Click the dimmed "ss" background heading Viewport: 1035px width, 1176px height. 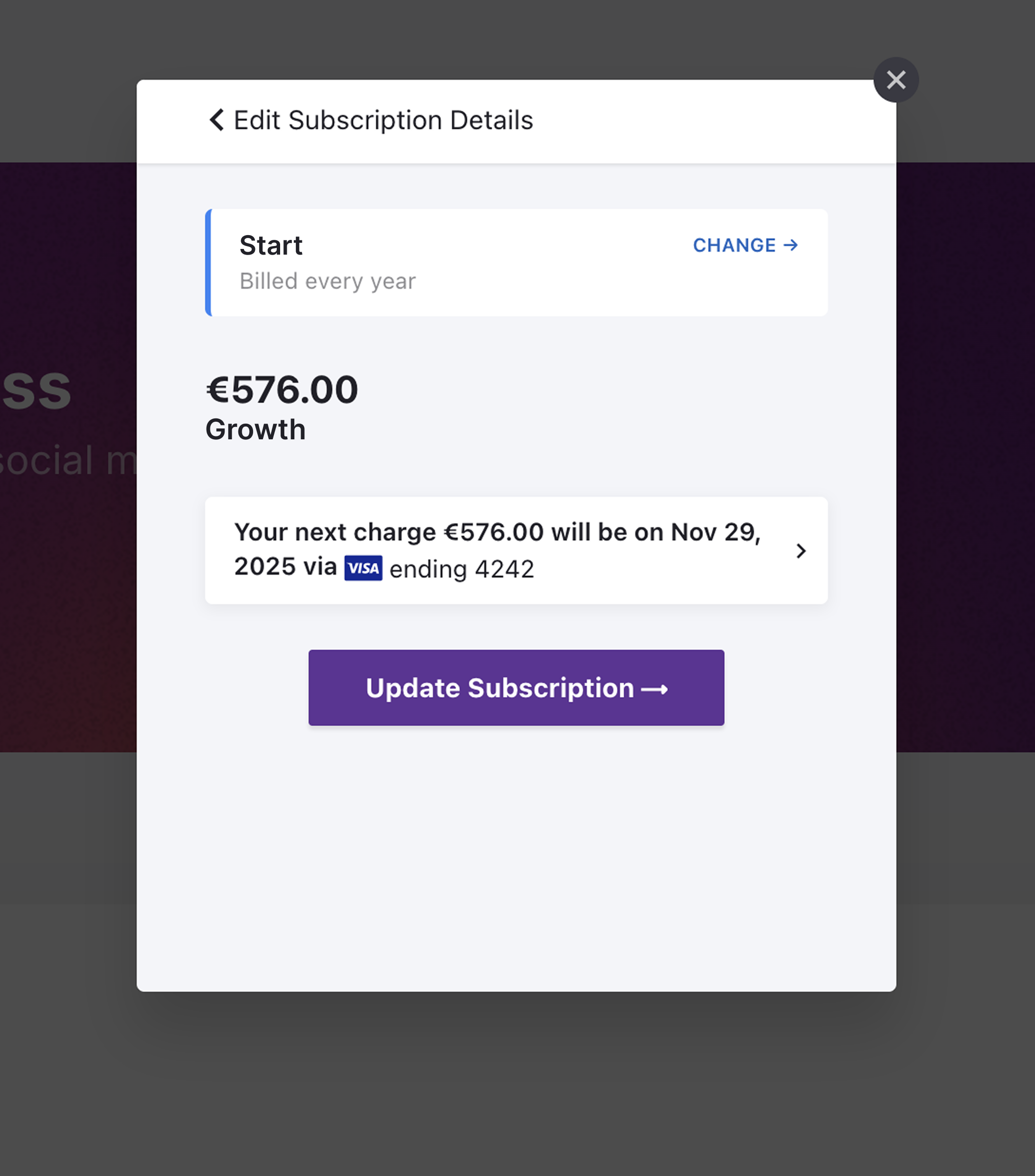click(x=36, y=391)
